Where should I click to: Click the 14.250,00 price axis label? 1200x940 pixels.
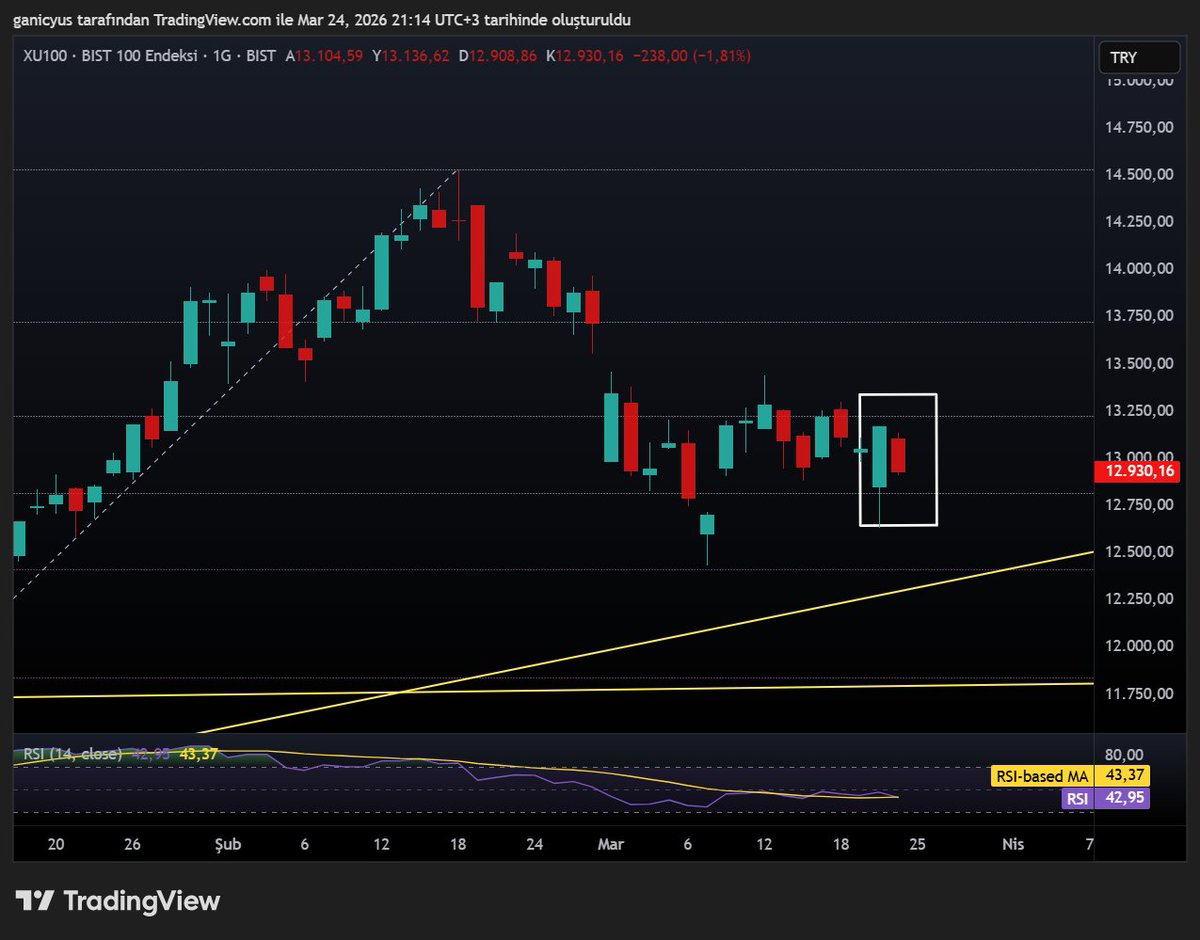(1138, 221)
